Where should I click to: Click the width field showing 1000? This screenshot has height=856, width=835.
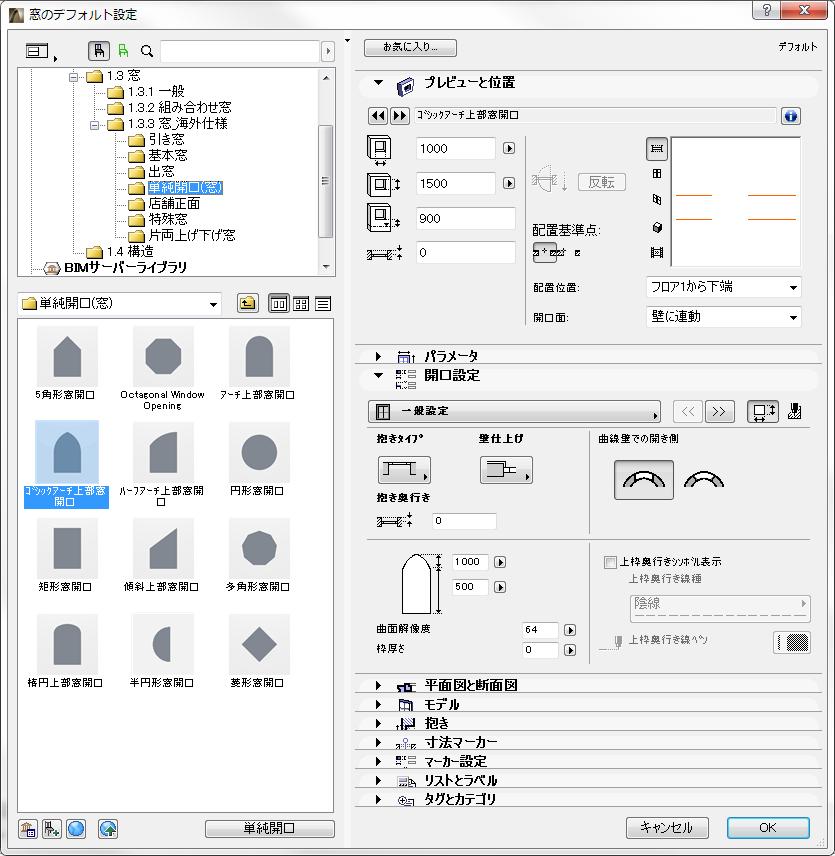click(456, 148)
